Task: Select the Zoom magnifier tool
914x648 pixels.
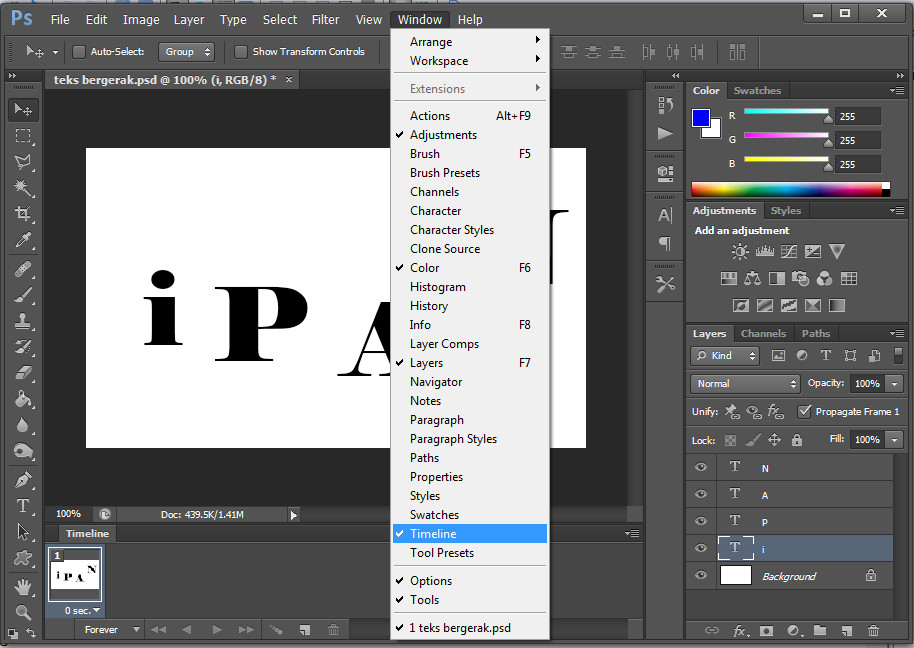Action: [x=23, y=612]
